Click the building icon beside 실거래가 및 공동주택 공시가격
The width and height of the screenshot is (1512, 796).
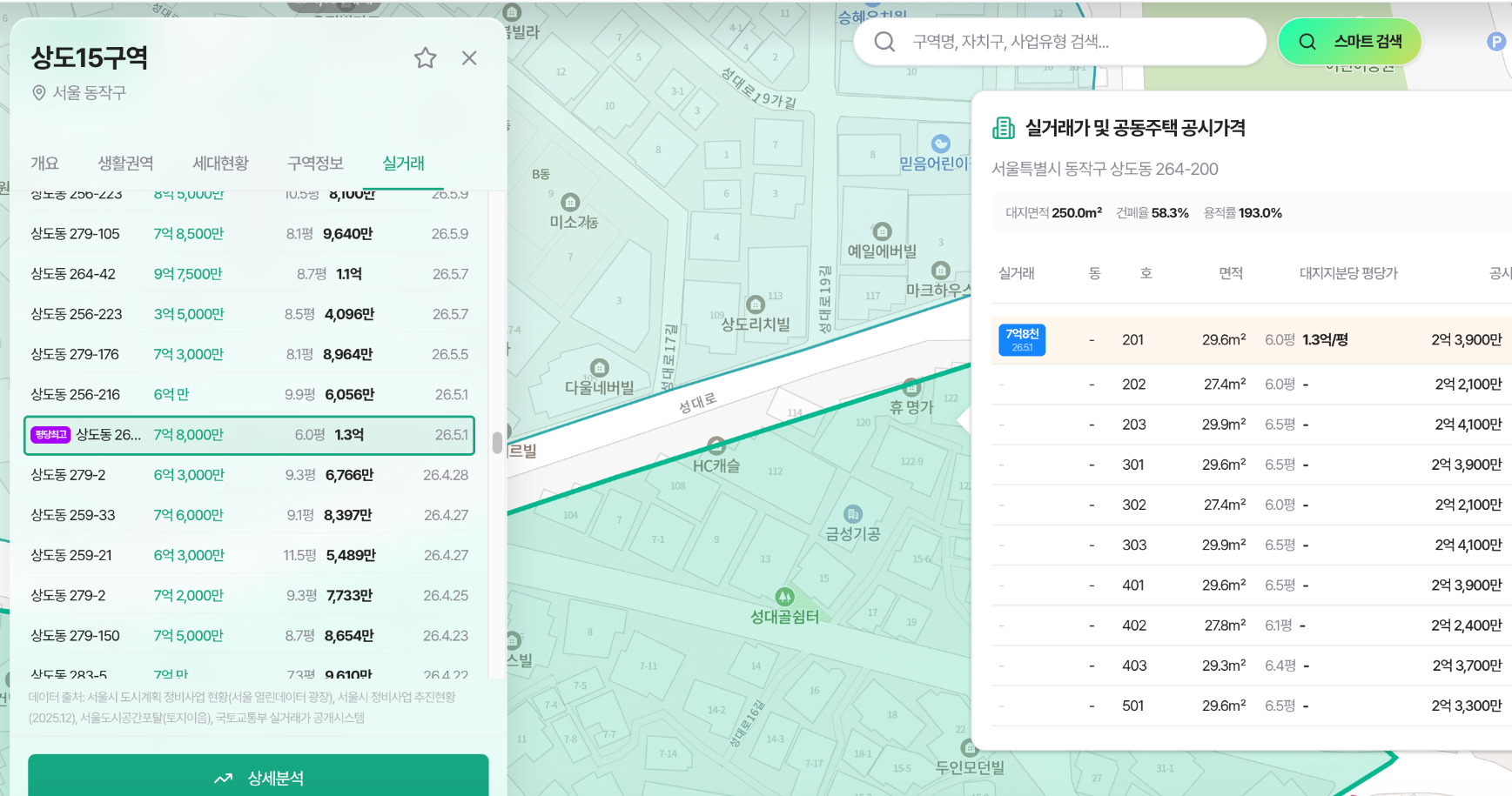click(1004, 129)
